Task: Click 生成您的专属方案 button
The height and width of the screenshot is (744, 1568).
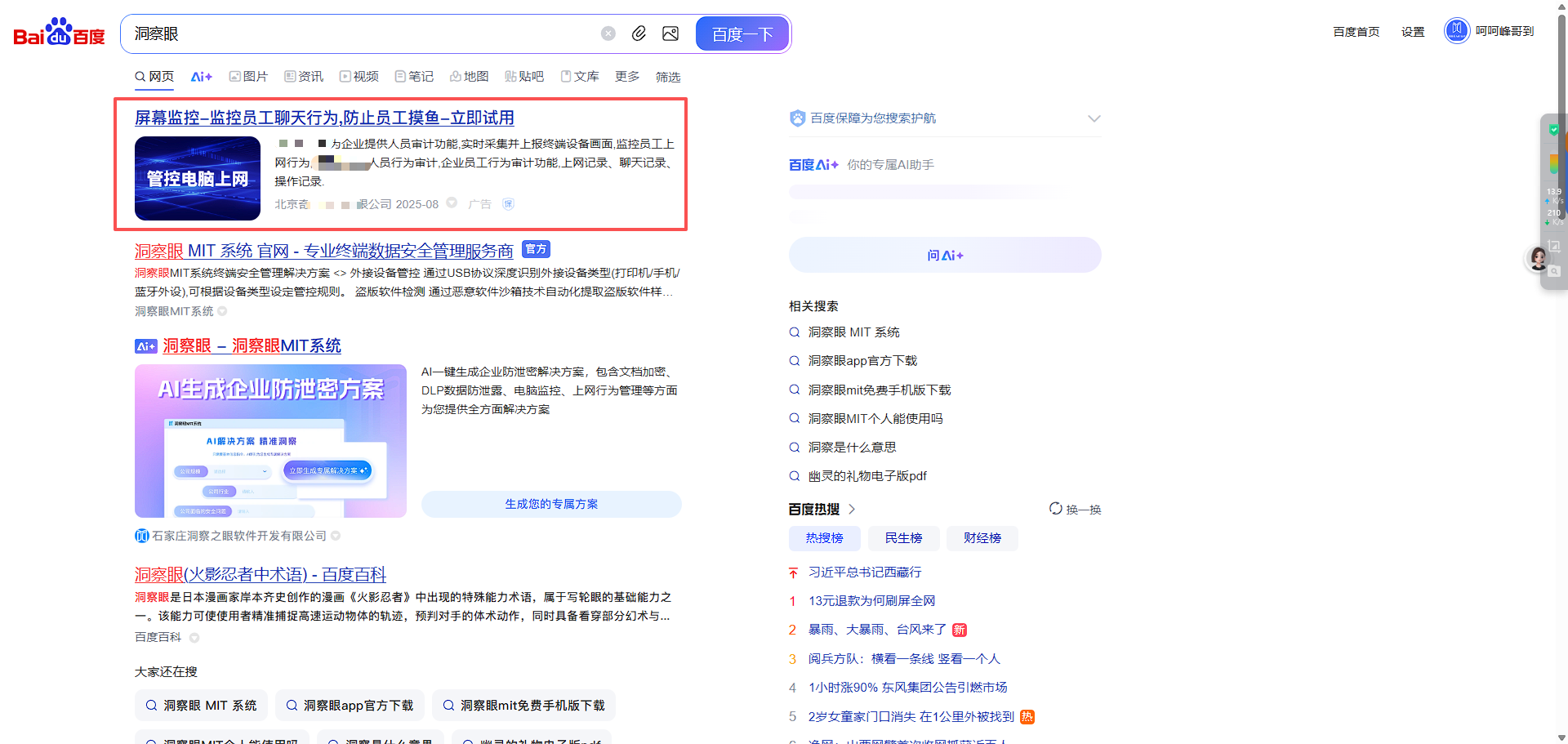Action: (551, 504)
